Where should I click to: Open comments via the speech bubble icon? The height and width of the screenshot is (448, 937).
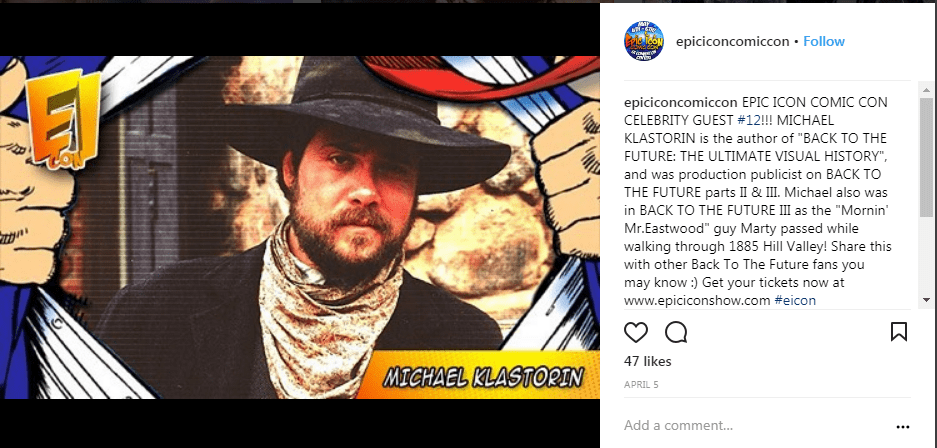click(x=676, y=332)
